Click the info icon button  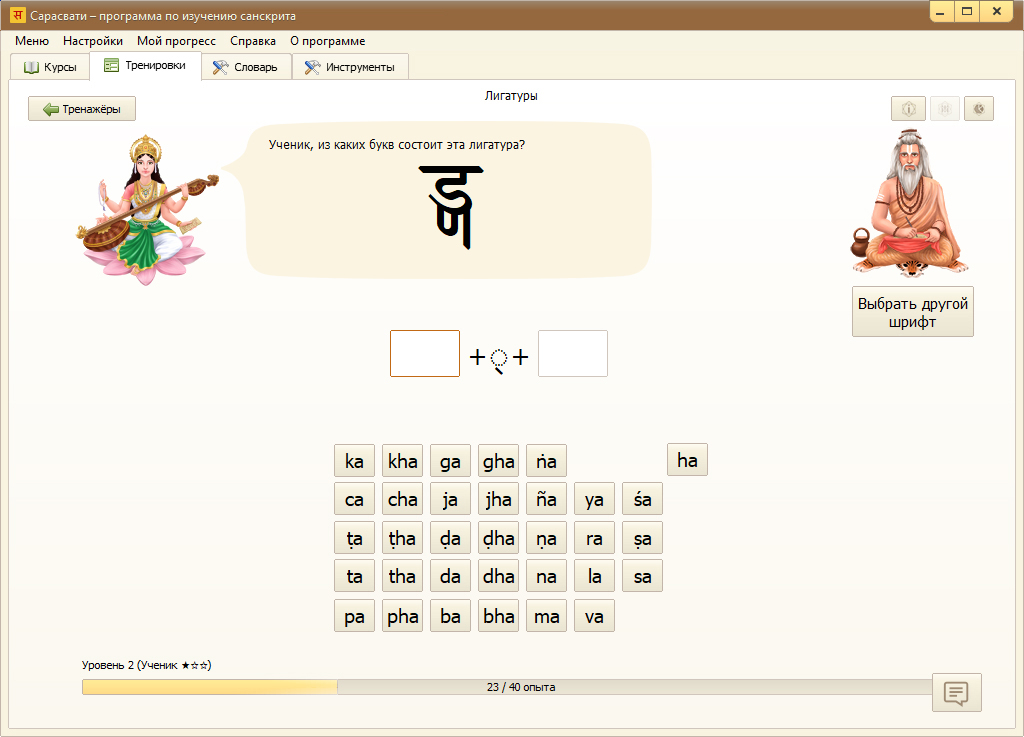coord(908,109)
